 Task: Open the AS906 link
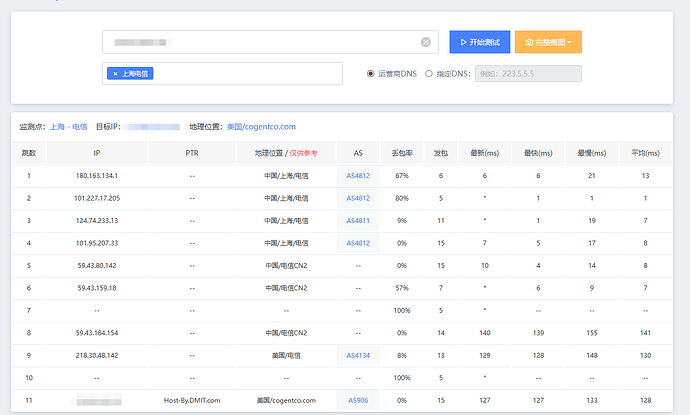pos(358,400)
